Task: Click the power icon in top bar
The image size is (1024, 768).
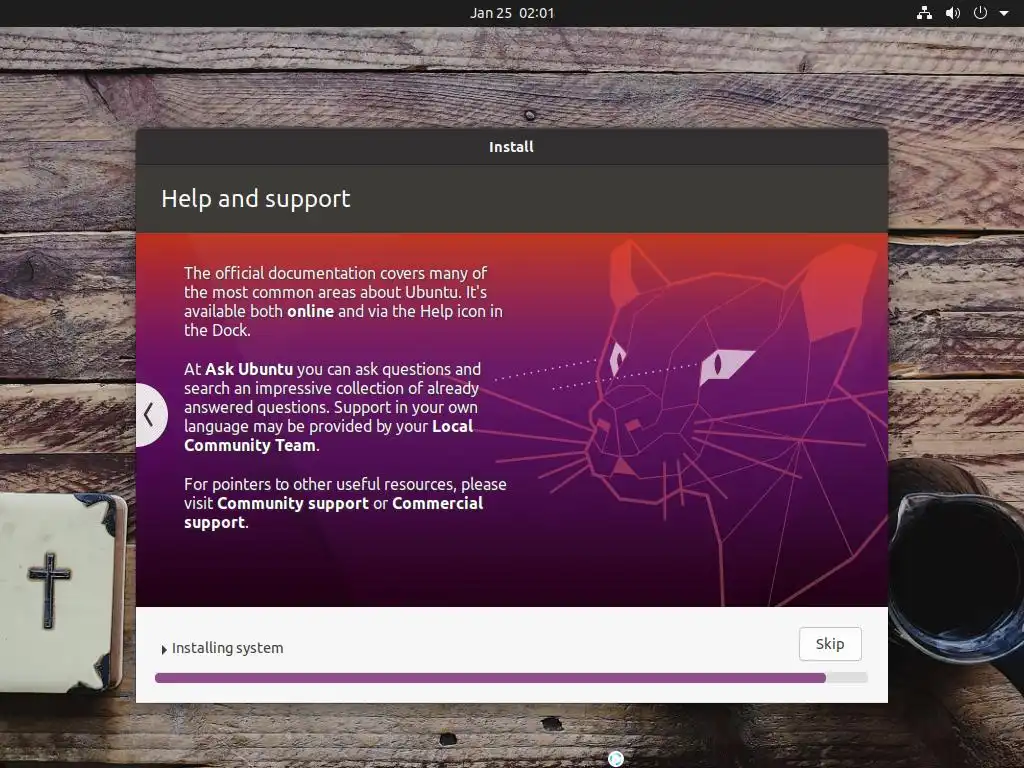Action: pyautogui.click(x=980, y=13)
